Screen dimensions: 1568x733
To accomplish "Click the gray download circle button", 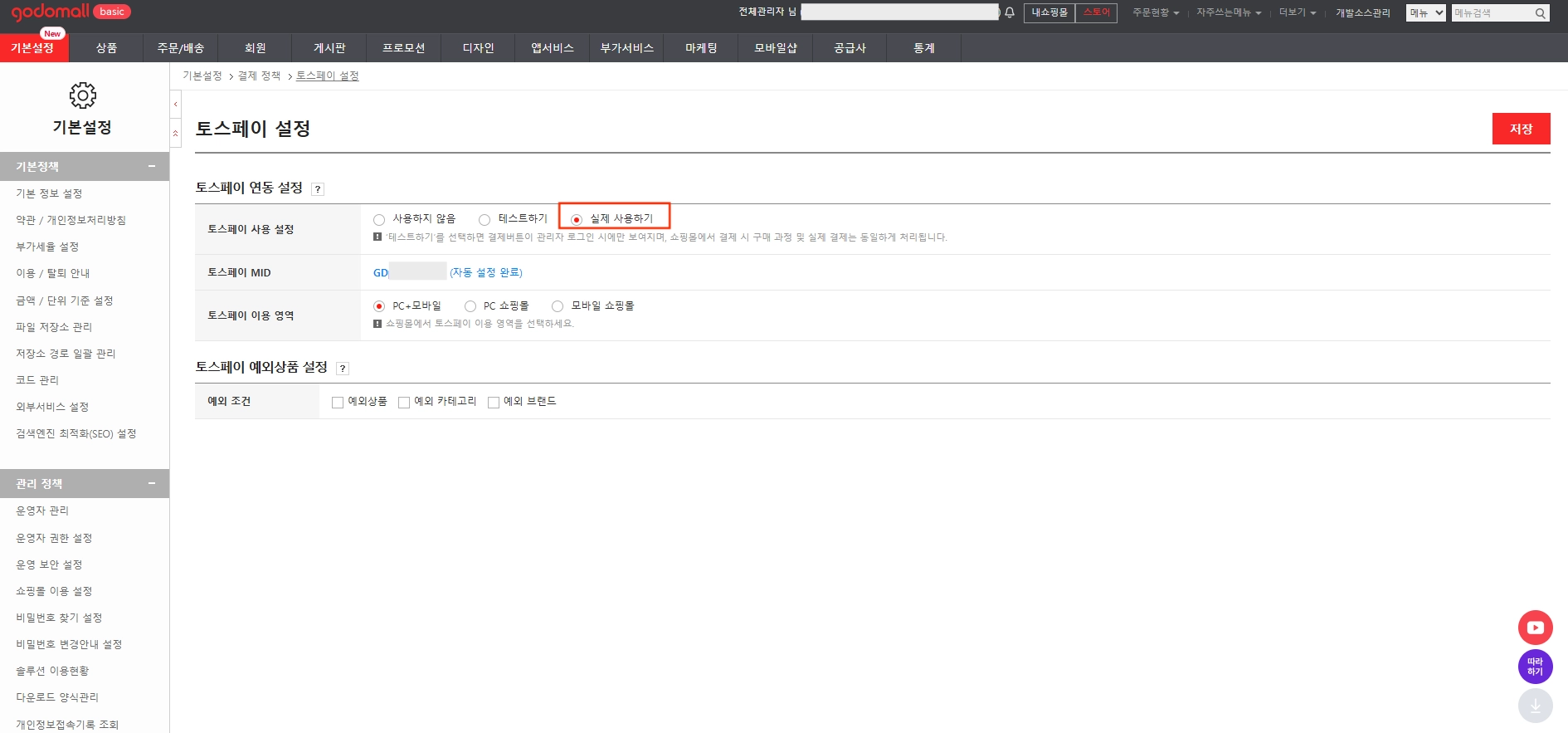I will tap(1536, 706).
